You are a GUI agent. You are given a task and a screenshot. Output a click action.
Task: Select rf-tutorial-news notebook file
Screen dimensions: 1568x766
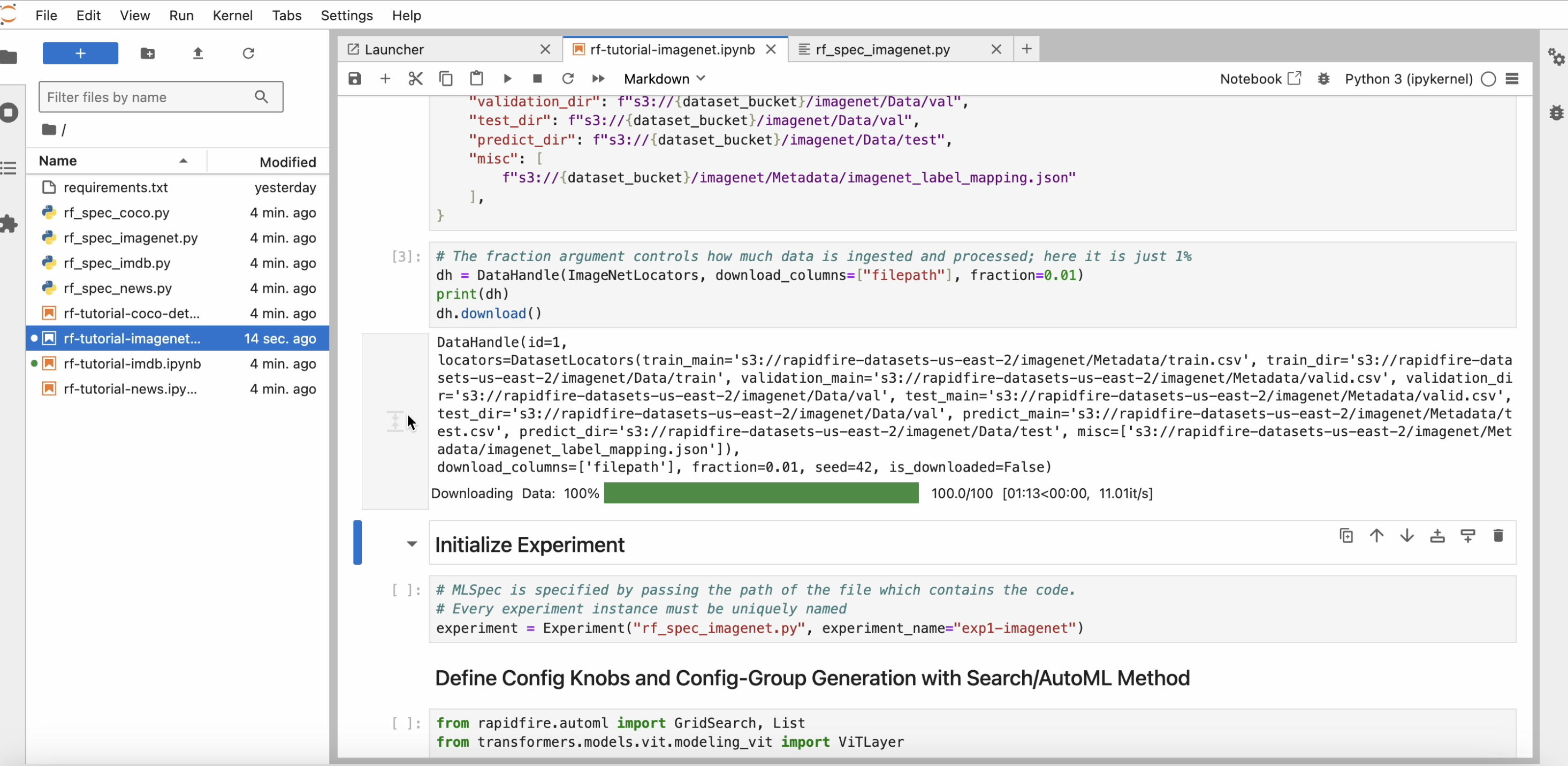178,389
